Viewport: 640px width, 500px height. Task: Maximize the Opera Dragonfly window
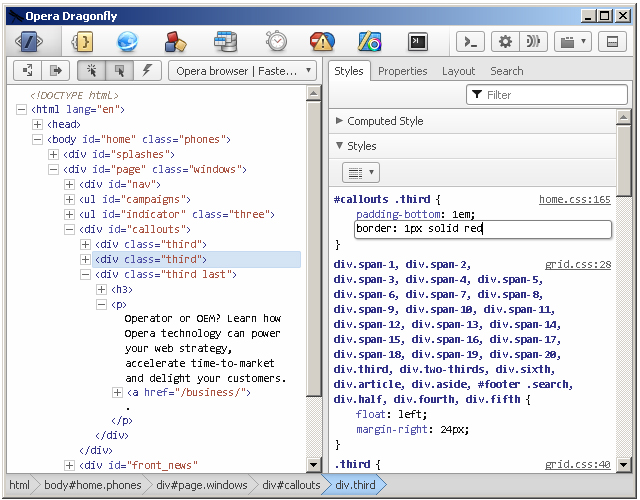click(x=605, y=16)
